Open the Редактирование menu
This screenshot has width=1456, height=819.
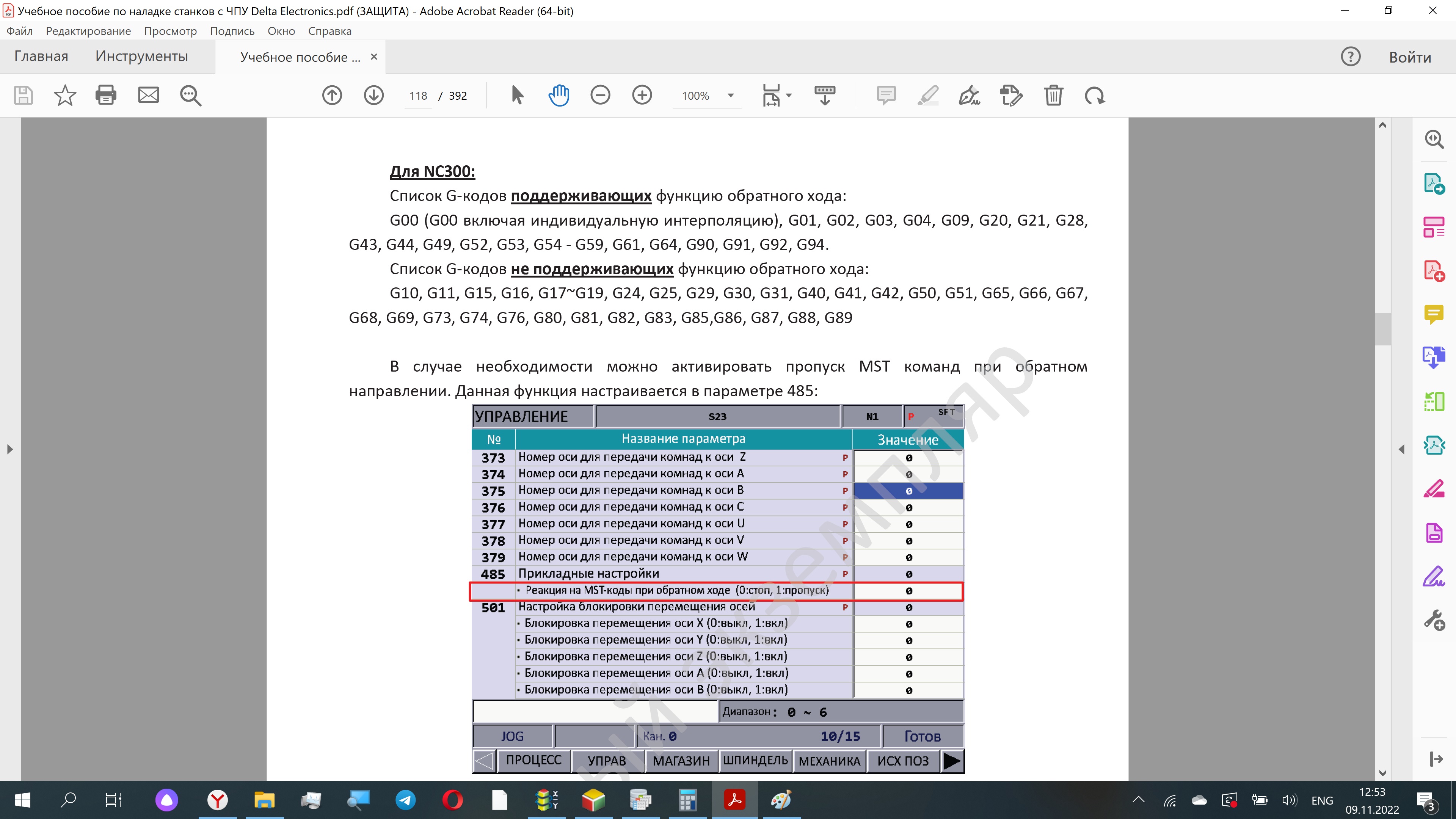point(88,31)
